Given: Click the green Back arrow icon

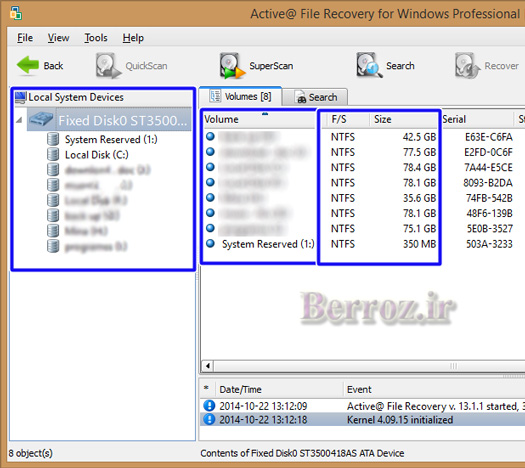Looking at the screenshot, I should [x=28, y=65].
